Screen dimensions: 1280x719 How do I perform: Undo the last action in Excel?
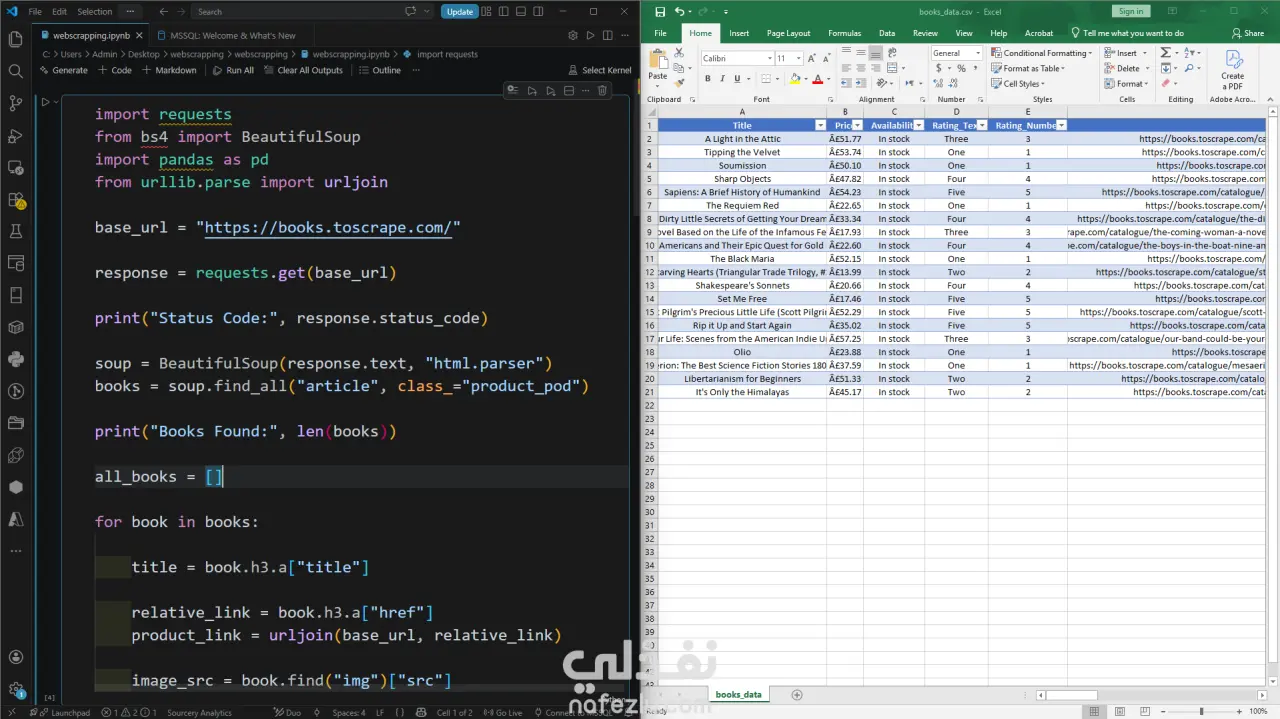pyautogui.click(x=679, y=11)
